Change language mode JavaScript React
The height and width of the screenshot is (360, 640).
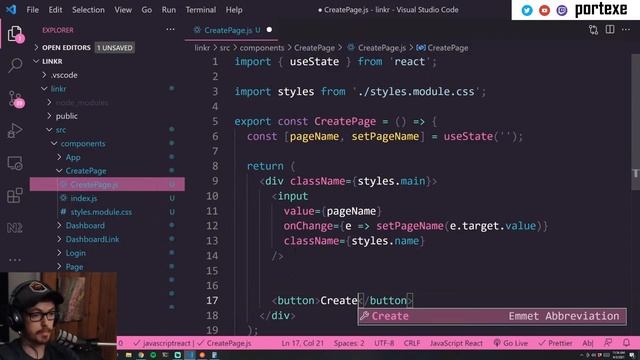point(456,343)
